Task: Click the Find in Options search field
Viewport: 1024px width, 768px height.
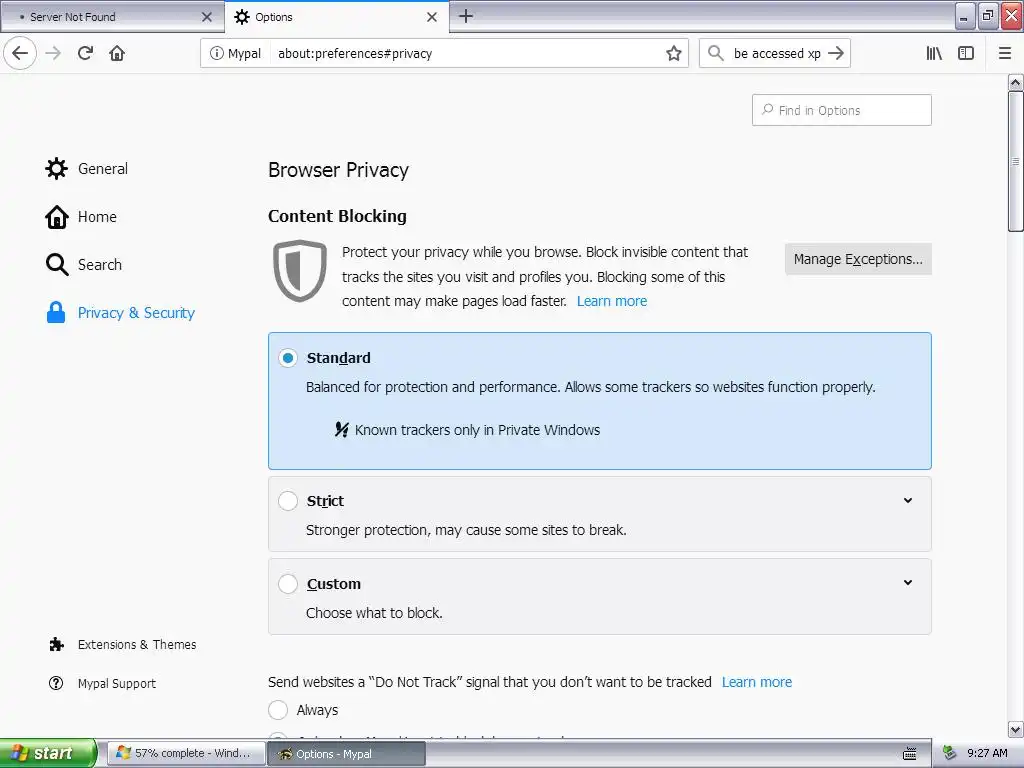Action: click(x=842, y=110)
